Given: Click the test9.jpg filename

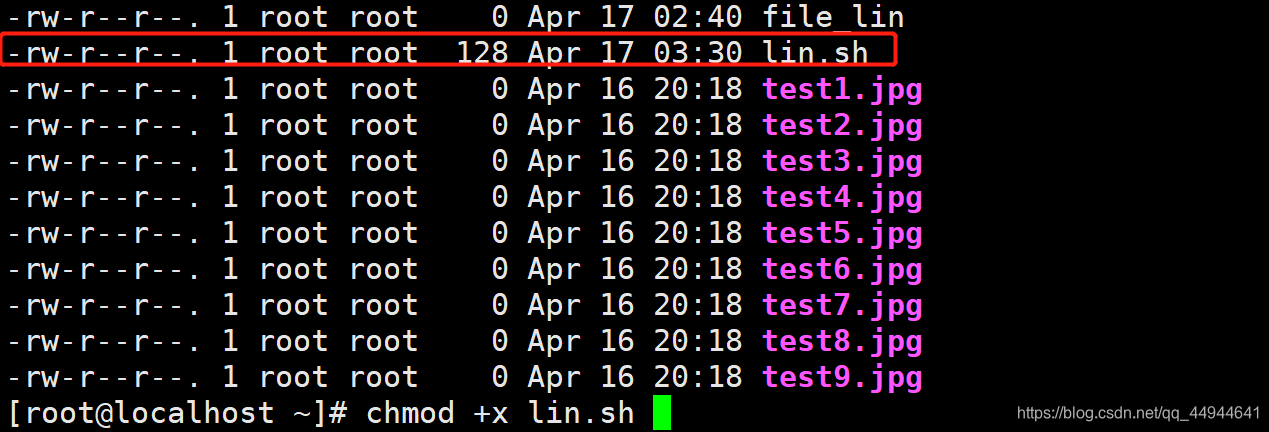Looking at the screenshot, I should coord(842,377).
